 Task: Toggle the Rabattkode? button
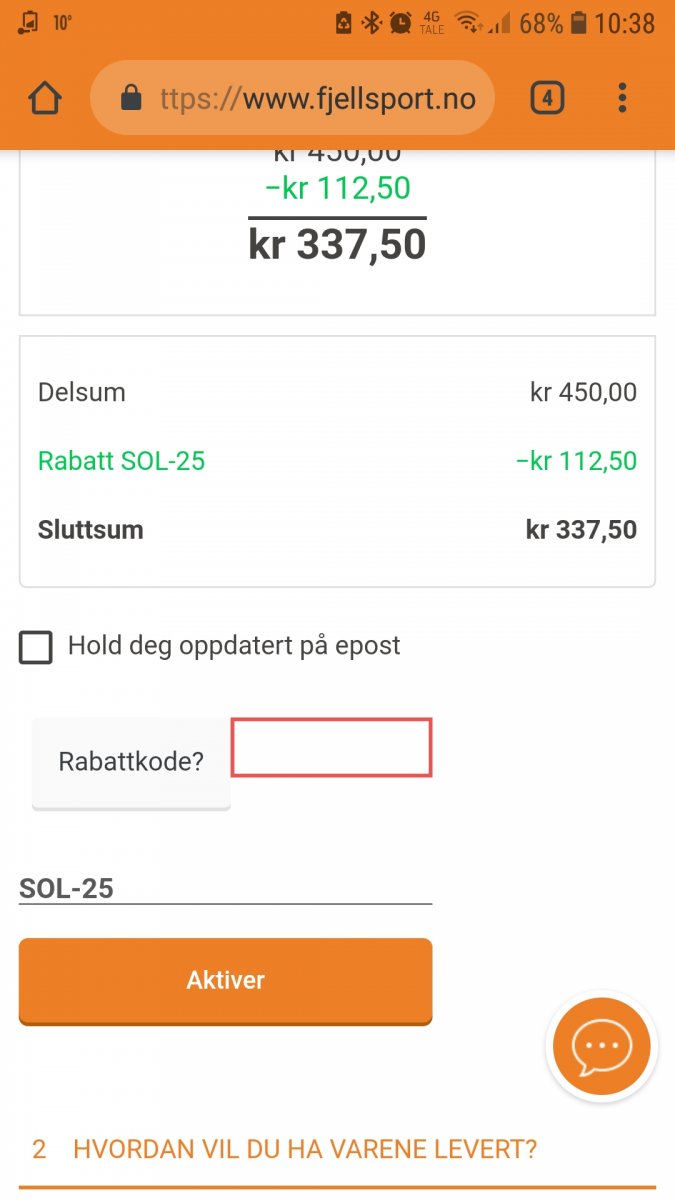(131, 762)
